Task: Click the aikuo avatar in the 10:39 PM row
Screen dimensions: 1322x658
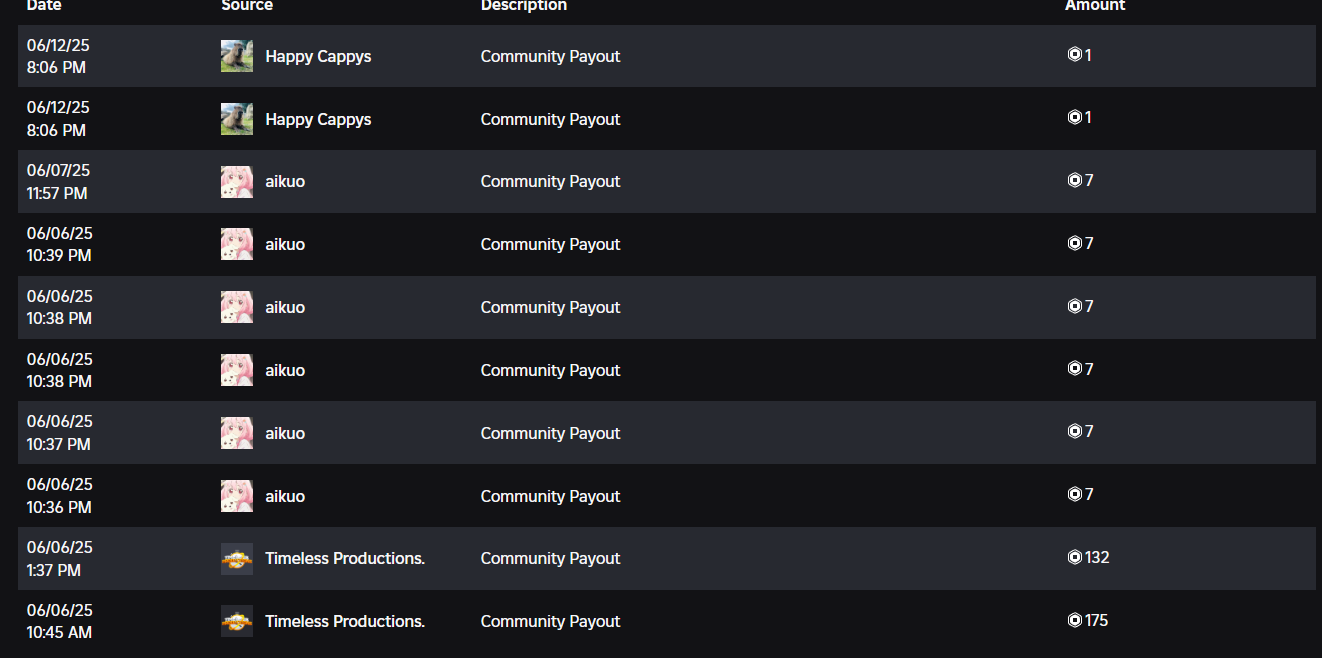Action: click(x=237, y=244)
